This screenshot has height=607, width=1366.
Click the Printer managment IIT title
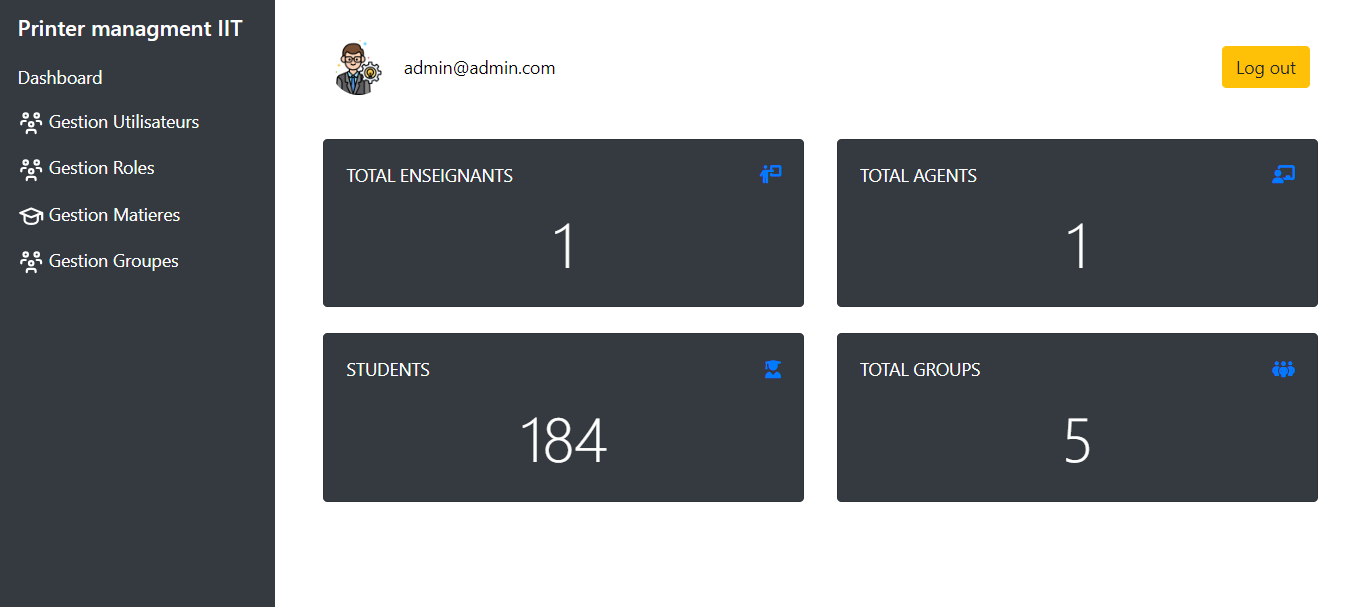tap(130, 29)
